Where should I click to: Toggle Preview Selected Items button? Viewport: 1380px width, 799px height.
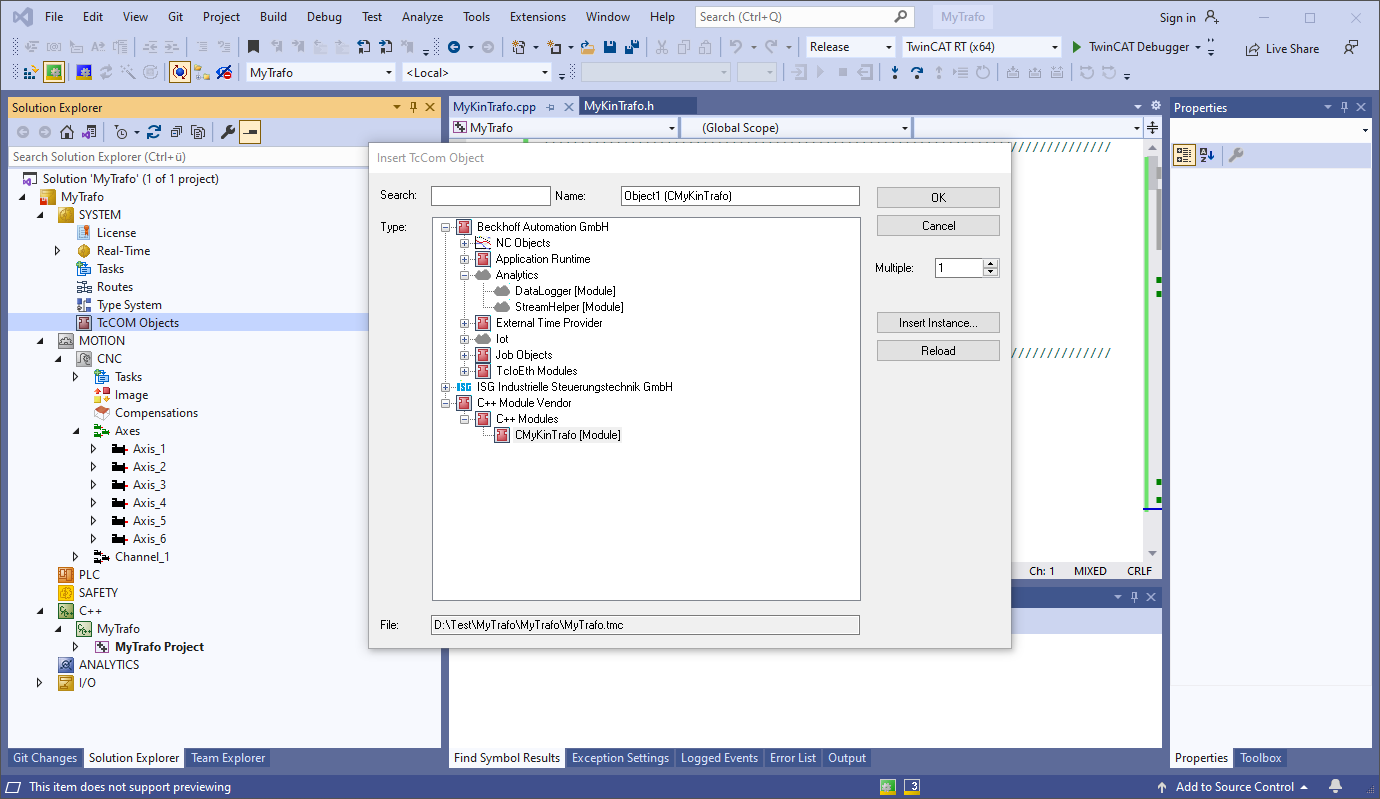click(250, 132)
